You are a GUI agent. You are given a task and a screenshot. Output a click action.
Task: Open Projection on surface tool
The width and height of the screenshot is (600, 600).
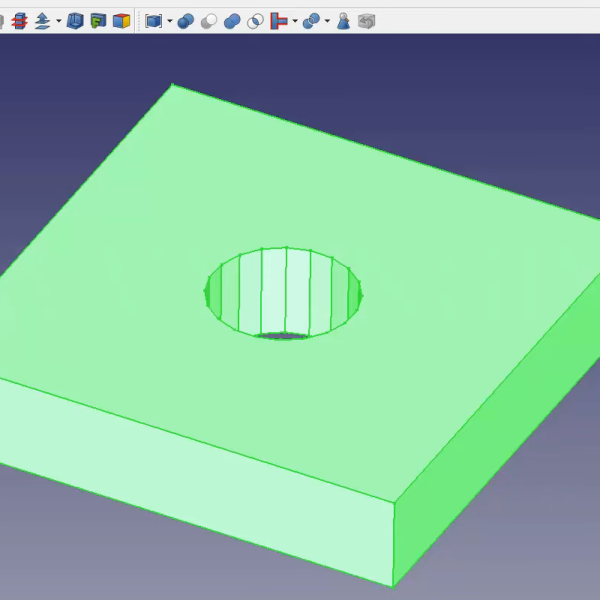(98, 21)
